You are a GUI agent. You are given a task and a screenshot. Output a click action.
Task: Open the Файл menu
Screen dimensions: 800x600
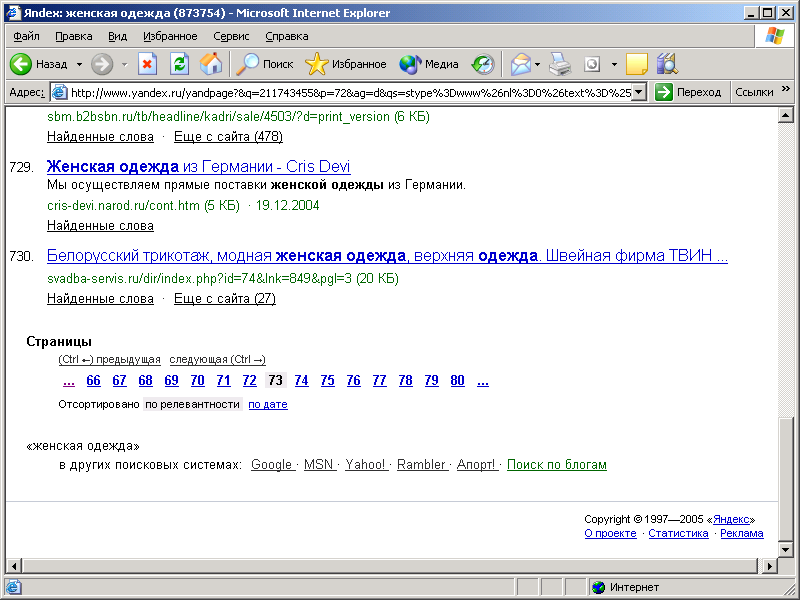click(x=26, y=36)
